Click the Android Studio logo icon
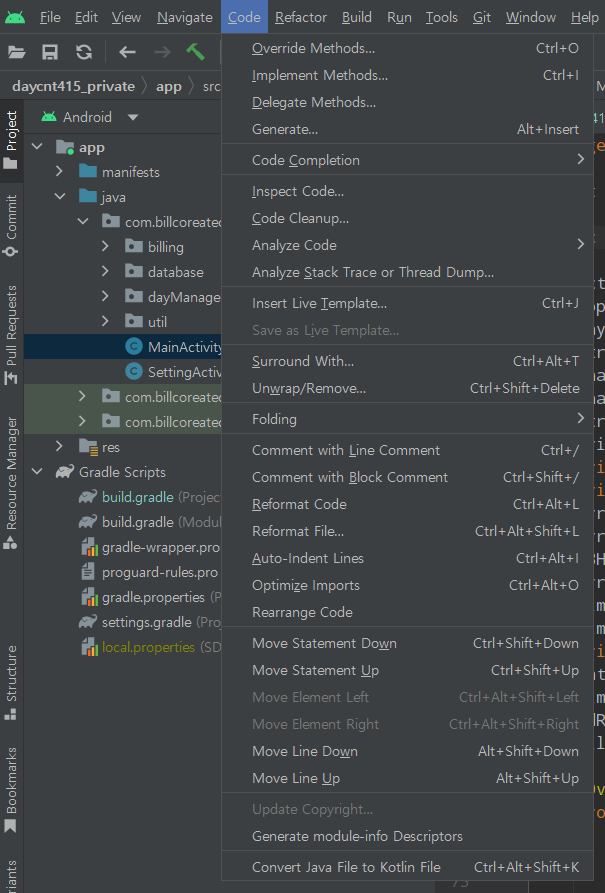The image size is (605, 893). click(x=15, y=18)
